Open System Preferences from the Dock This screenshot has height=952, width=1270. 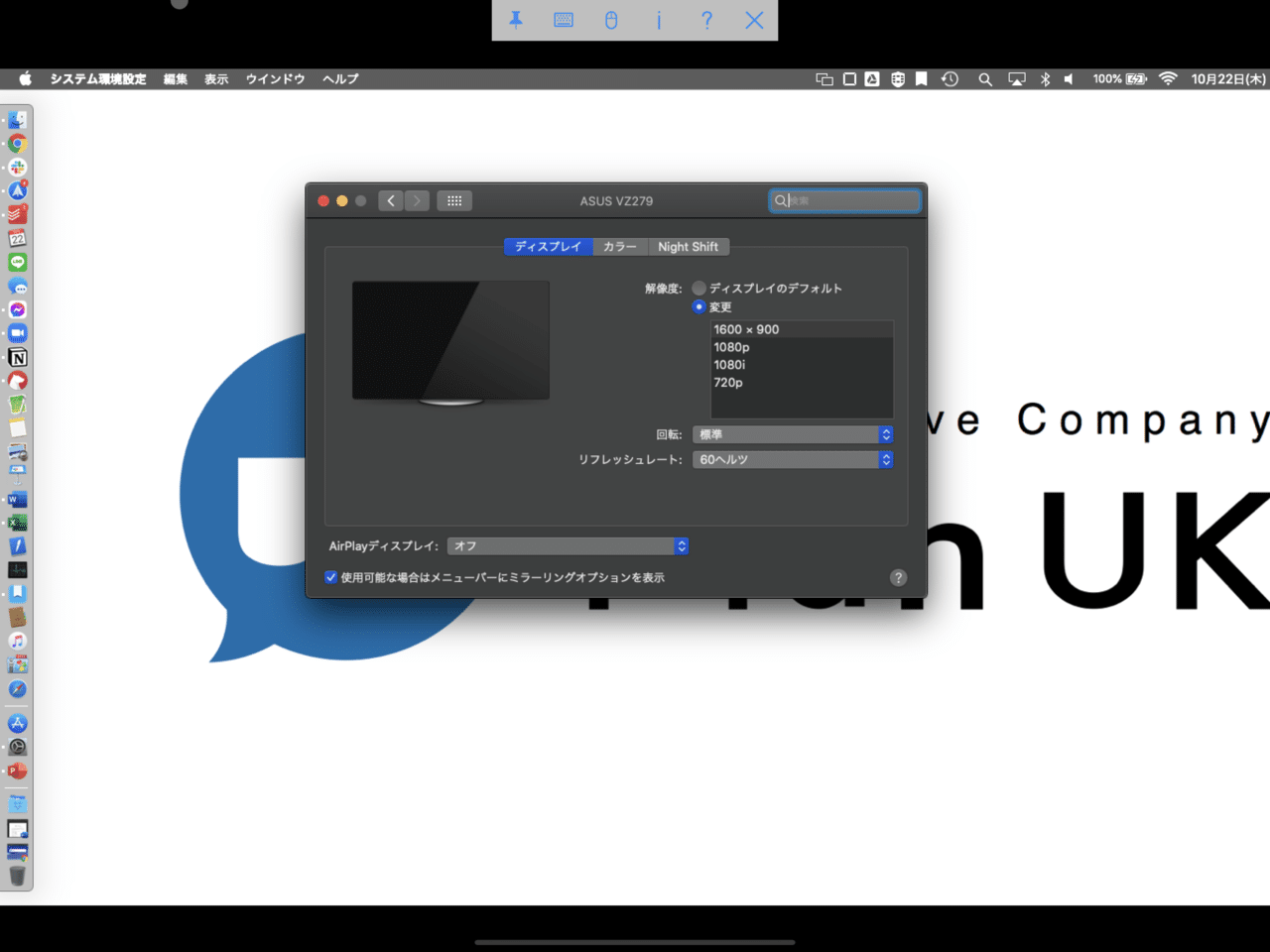17,748
